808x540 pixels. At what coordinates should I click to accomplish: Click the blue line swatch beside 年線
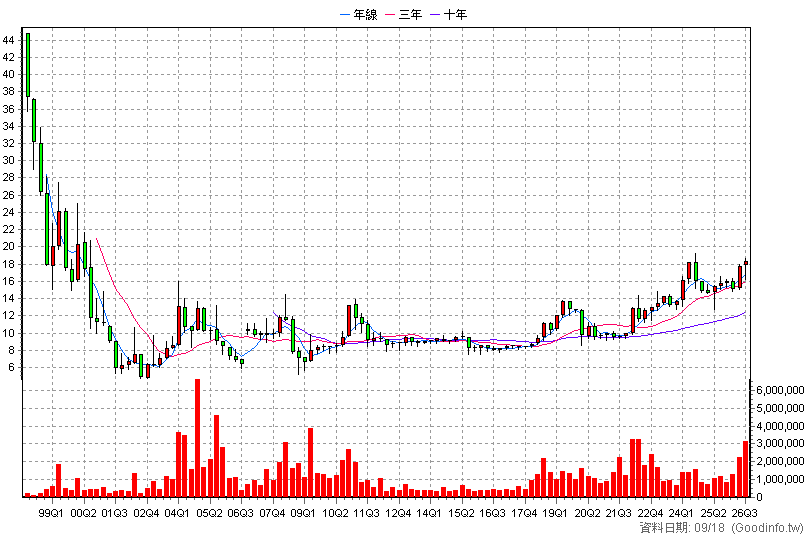[x=345, y=14]
